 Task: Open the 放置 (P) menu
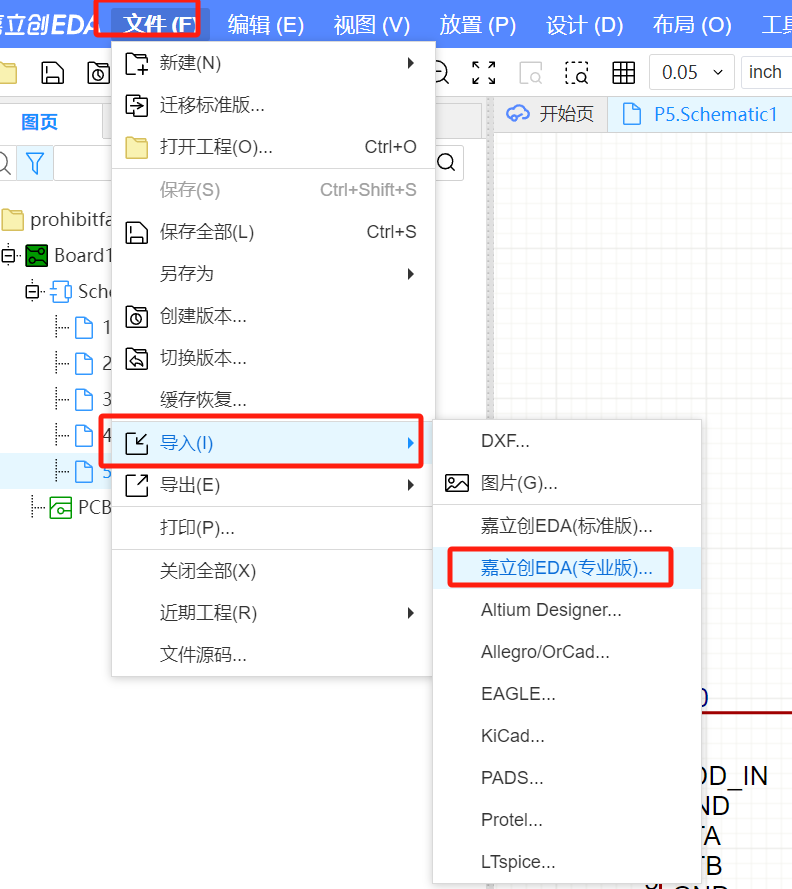(x=477, y=24)
